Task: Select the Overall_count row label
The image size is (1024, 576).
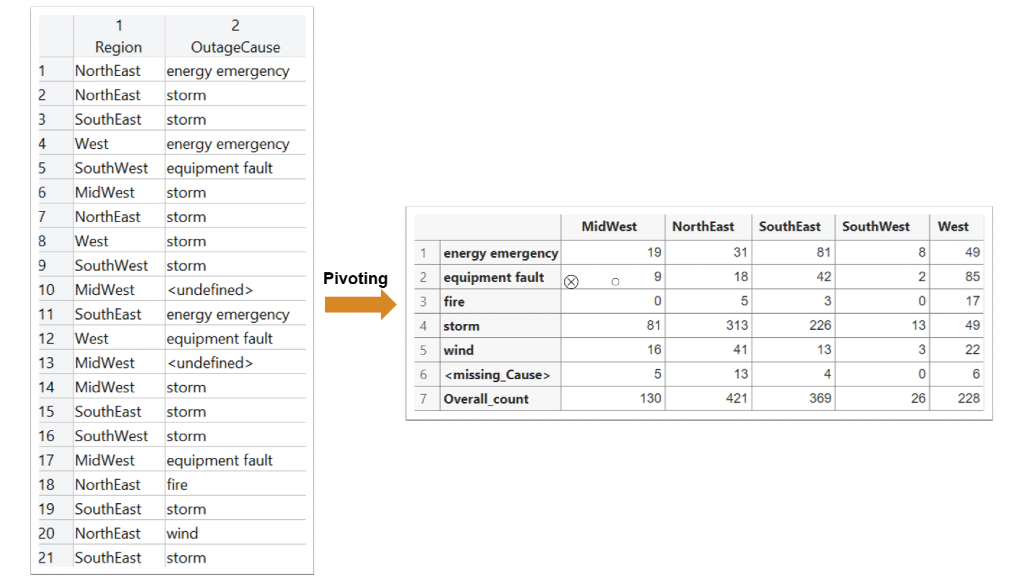Action: pyautogui.click(x=487, y=399)
